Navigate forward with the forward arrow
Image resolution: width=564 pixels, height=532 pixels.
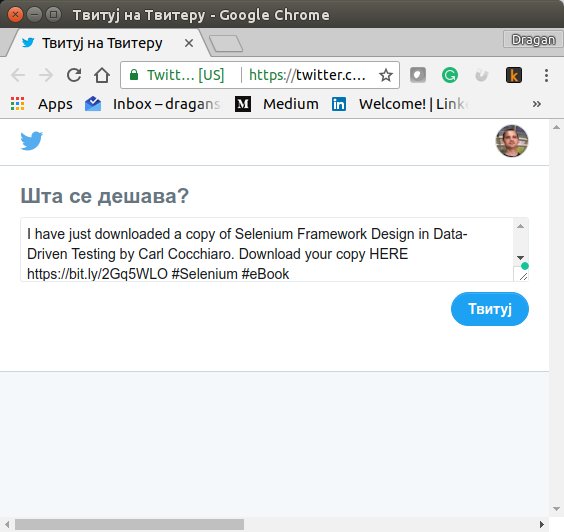[46, 75]
